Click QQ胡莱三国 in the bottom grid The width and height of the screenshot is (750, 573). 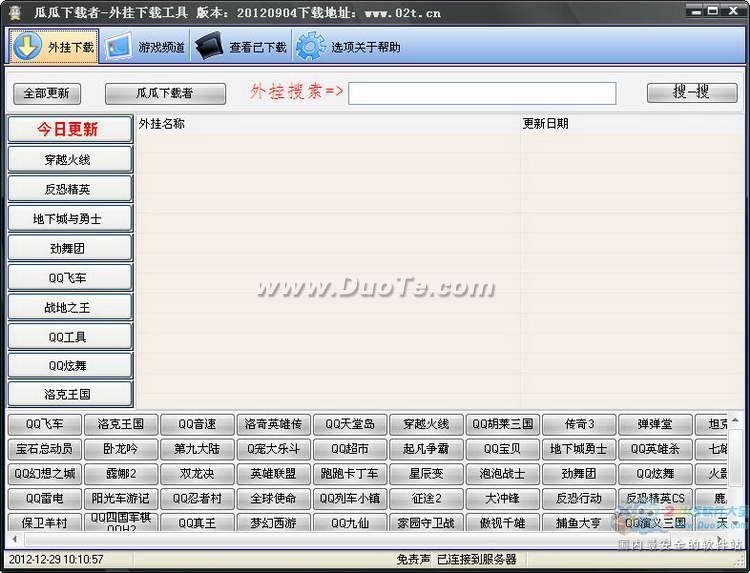[502, 424]
